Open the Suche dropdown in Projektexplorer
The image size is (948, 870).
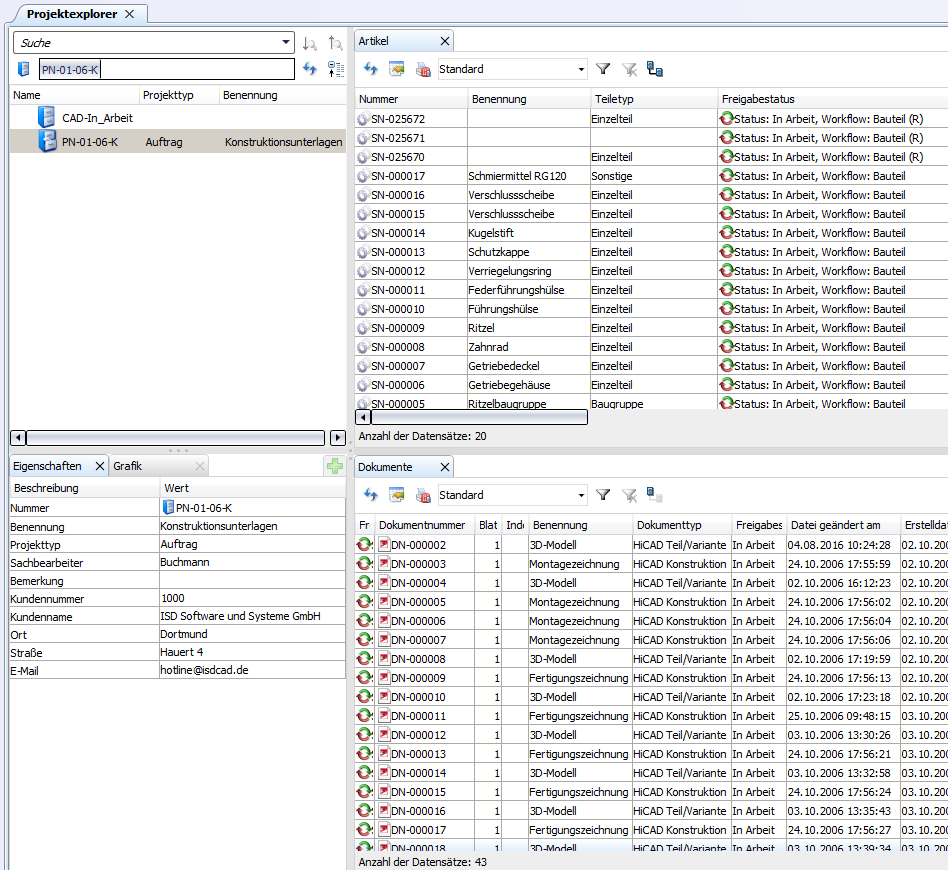[286, 43]
